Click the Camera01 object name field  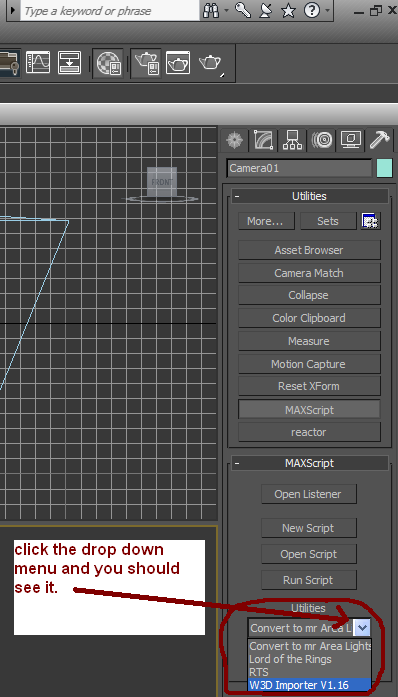[299, 168]
